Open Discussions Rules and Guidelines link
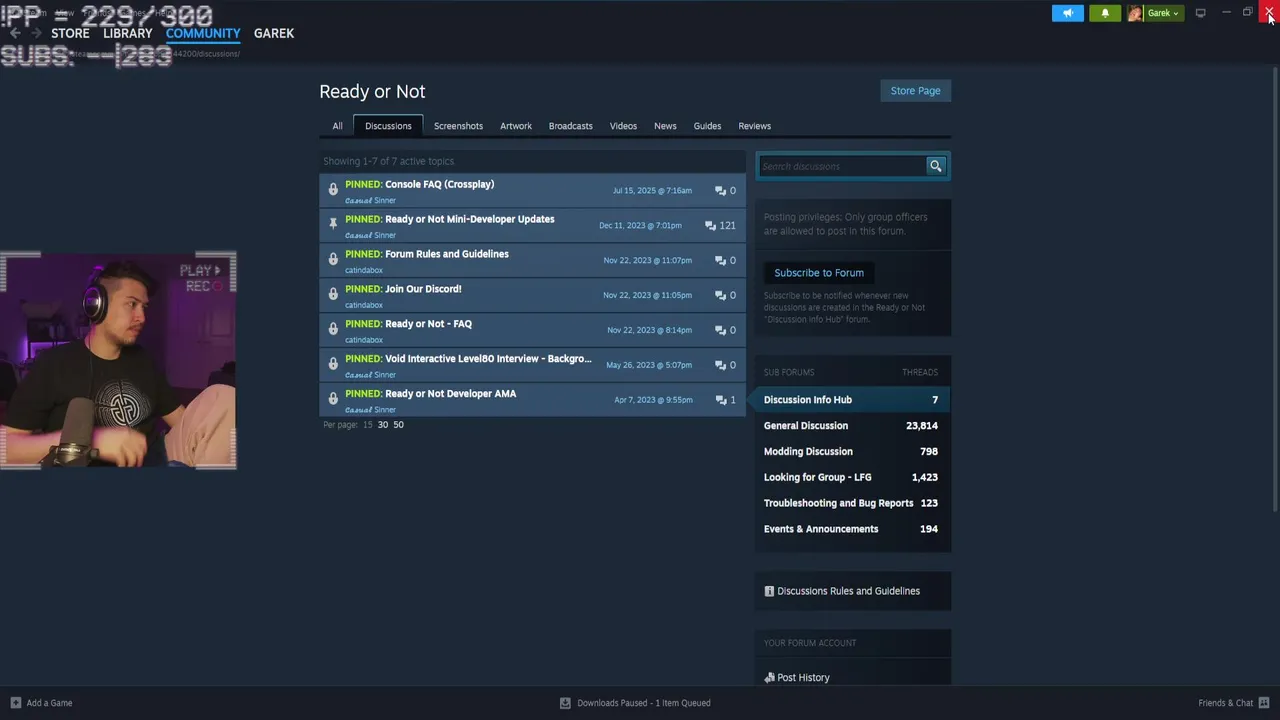This screenshot has width=1280, height=720. point(848,591)
